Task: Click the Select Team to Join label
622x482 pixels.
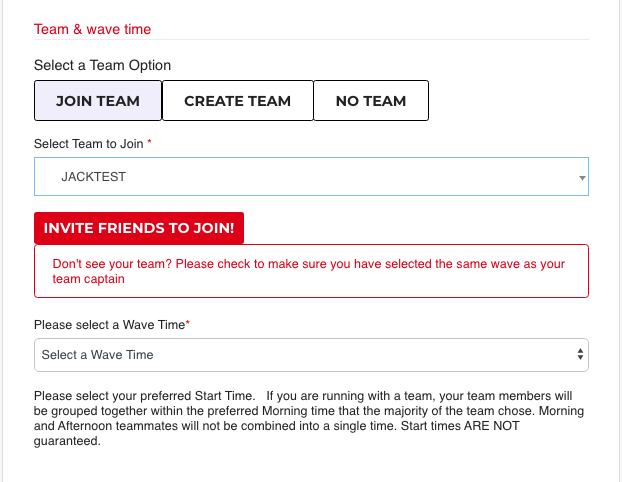Action: [88, 144]
